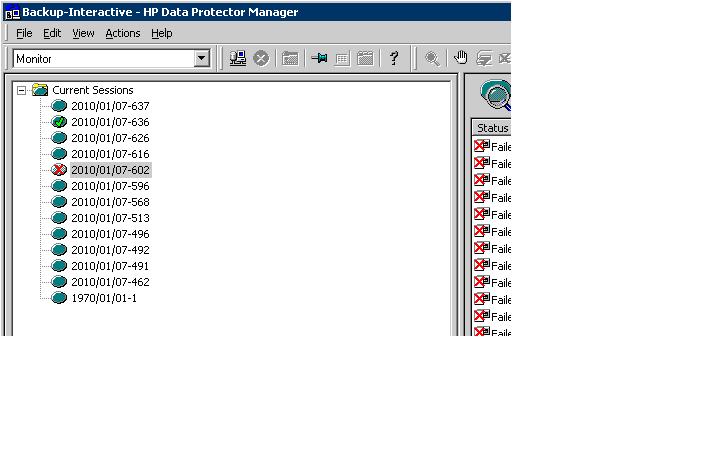Select session 2010/01/07-616
The height and width of the screenshot is (450, 720).
110,154
